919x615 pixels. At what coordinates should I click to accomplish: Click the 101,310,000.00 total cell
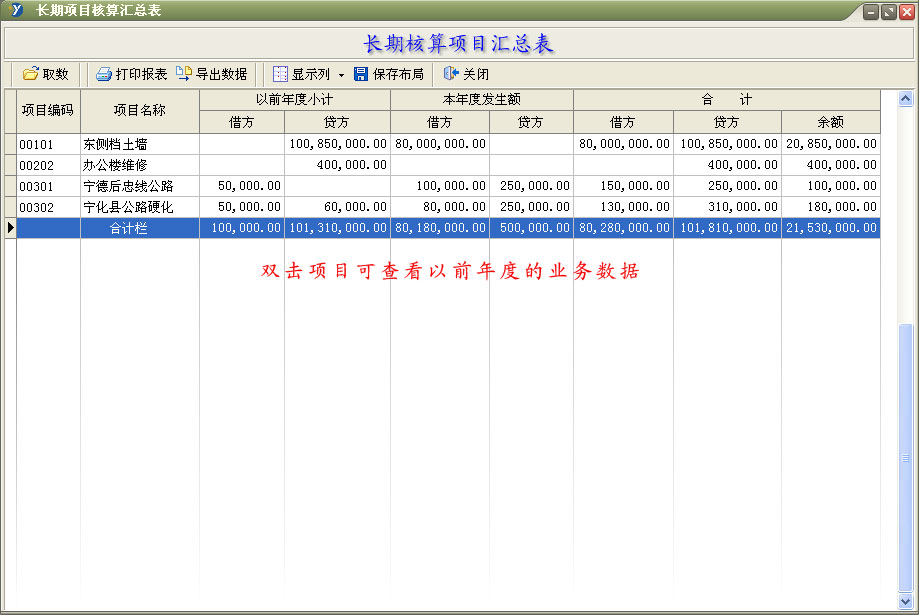click(338, 228)
